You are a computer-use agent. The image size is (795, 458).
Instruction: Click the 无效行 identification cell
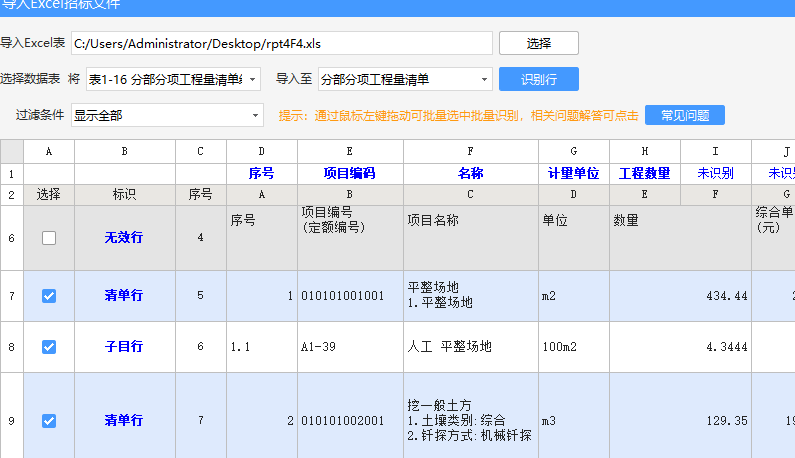click(125, 238)
